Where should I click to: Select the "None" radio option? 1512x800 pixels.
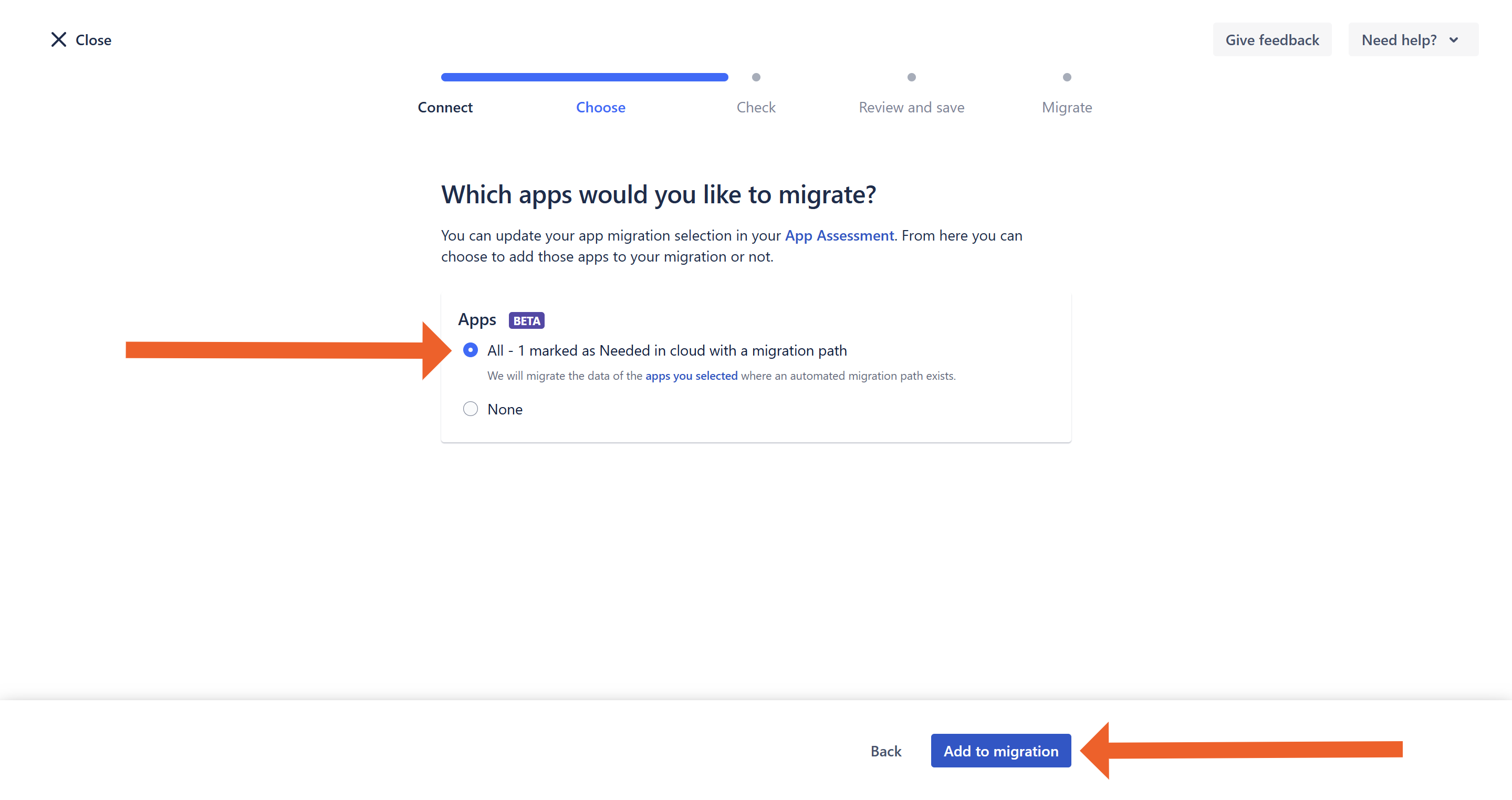(x=470, y=409)
